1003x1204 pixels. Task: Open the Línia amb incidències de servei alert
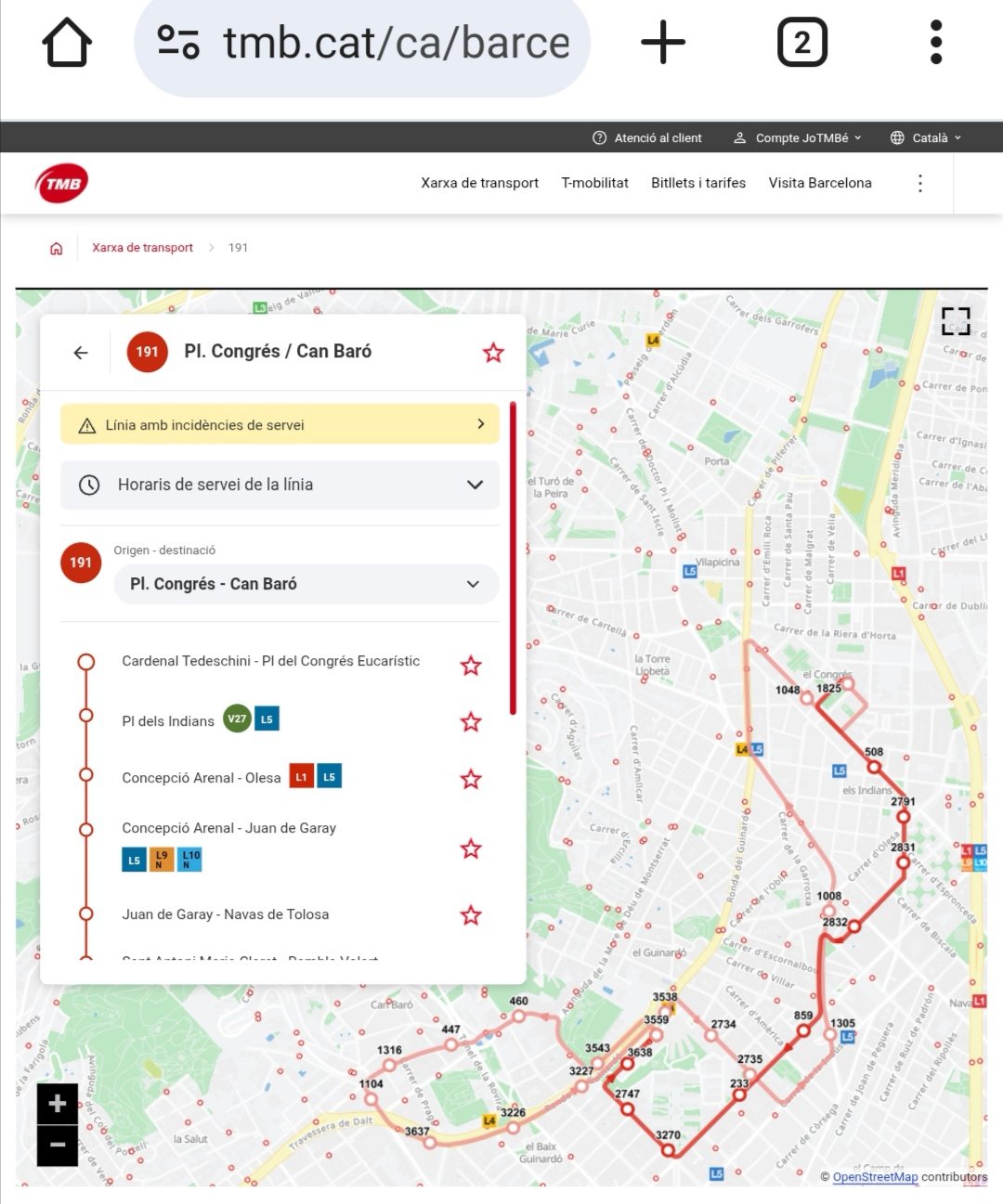click(280, 425)
